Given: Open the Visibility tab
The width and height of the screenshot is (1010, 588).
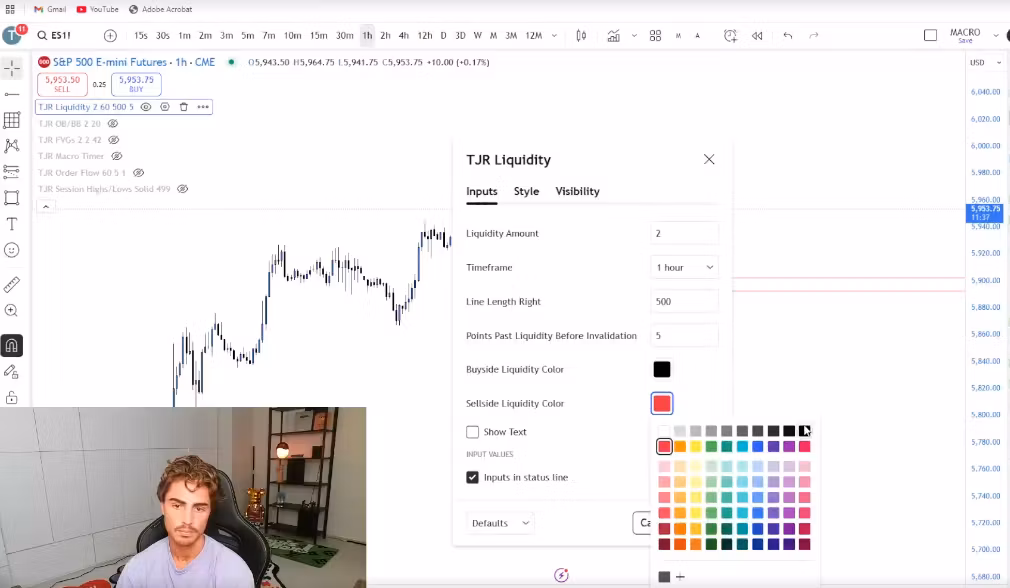Looking at the screenshot, I should [577, 191].
